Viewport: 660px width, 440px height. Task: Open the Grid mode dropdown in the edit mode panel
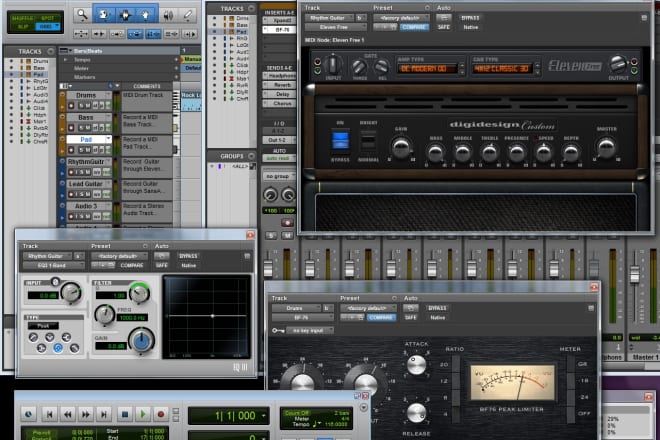[x=48, y=27]
